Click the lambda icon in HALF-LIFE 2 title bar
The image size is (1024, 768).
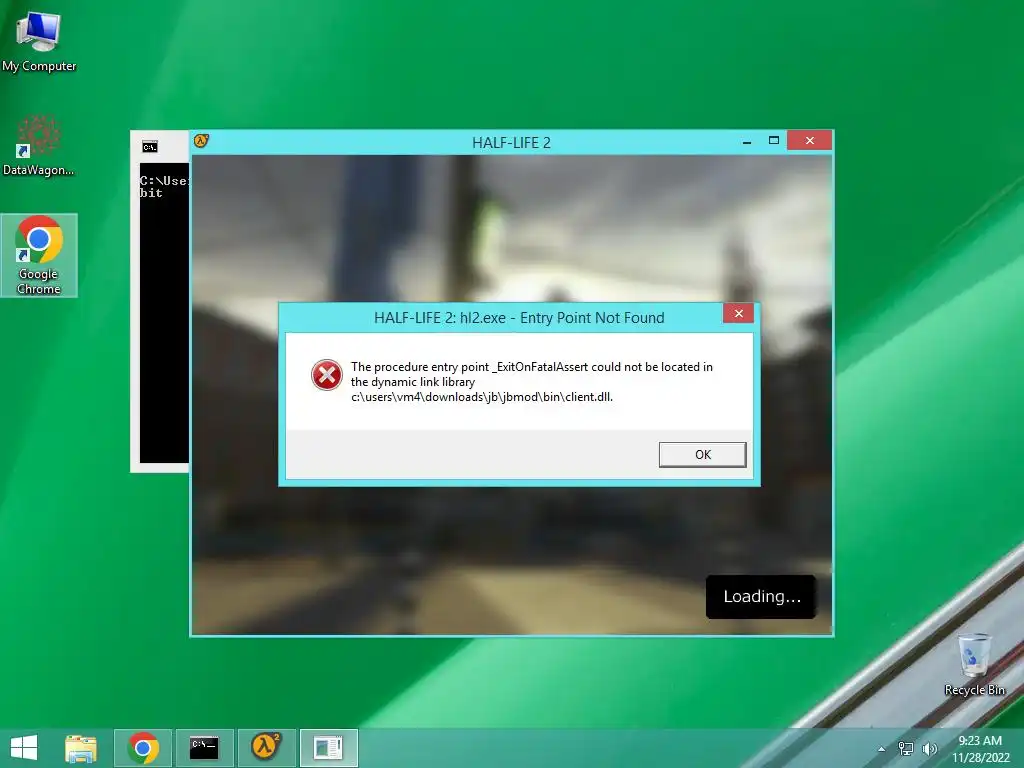point(201,140)
